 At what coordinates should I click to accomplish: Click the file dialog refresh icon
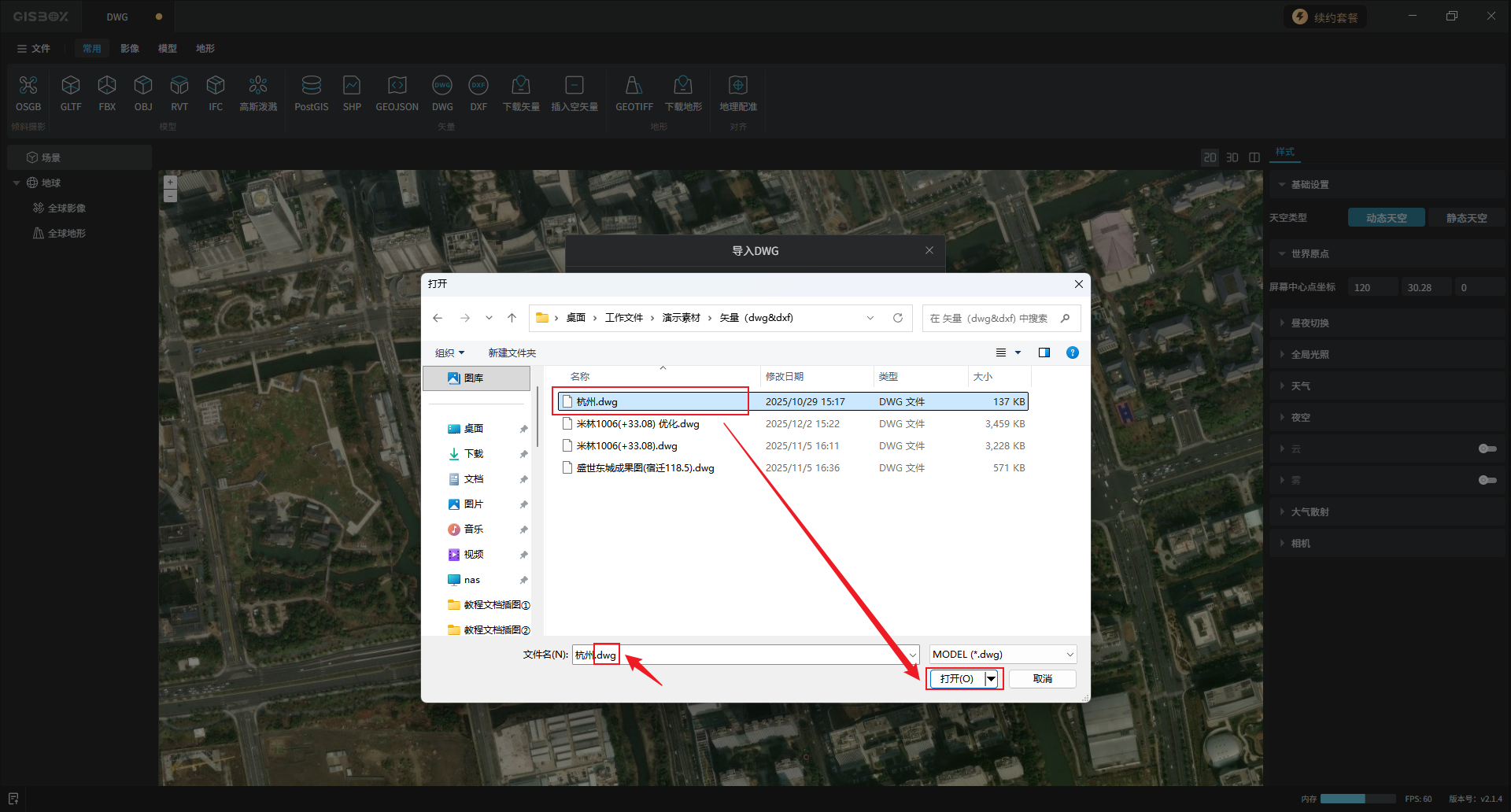(x=897, y=318)
